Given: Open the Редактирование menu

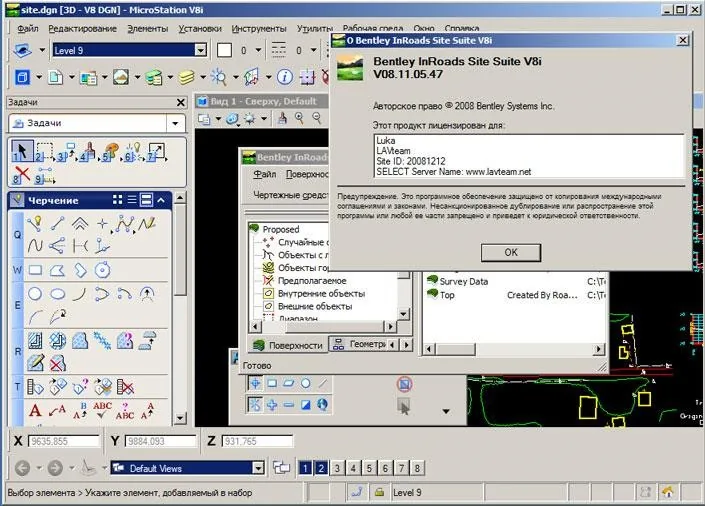Looking at the screenshot, I should (82, 29).
